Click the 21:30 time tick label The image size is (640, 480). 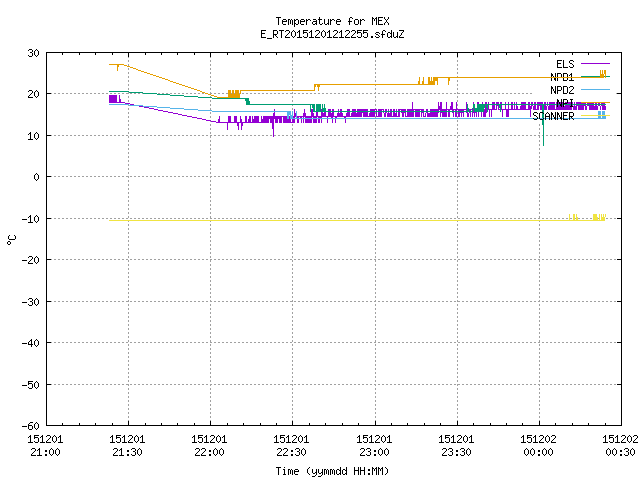[x=127, y=452]
